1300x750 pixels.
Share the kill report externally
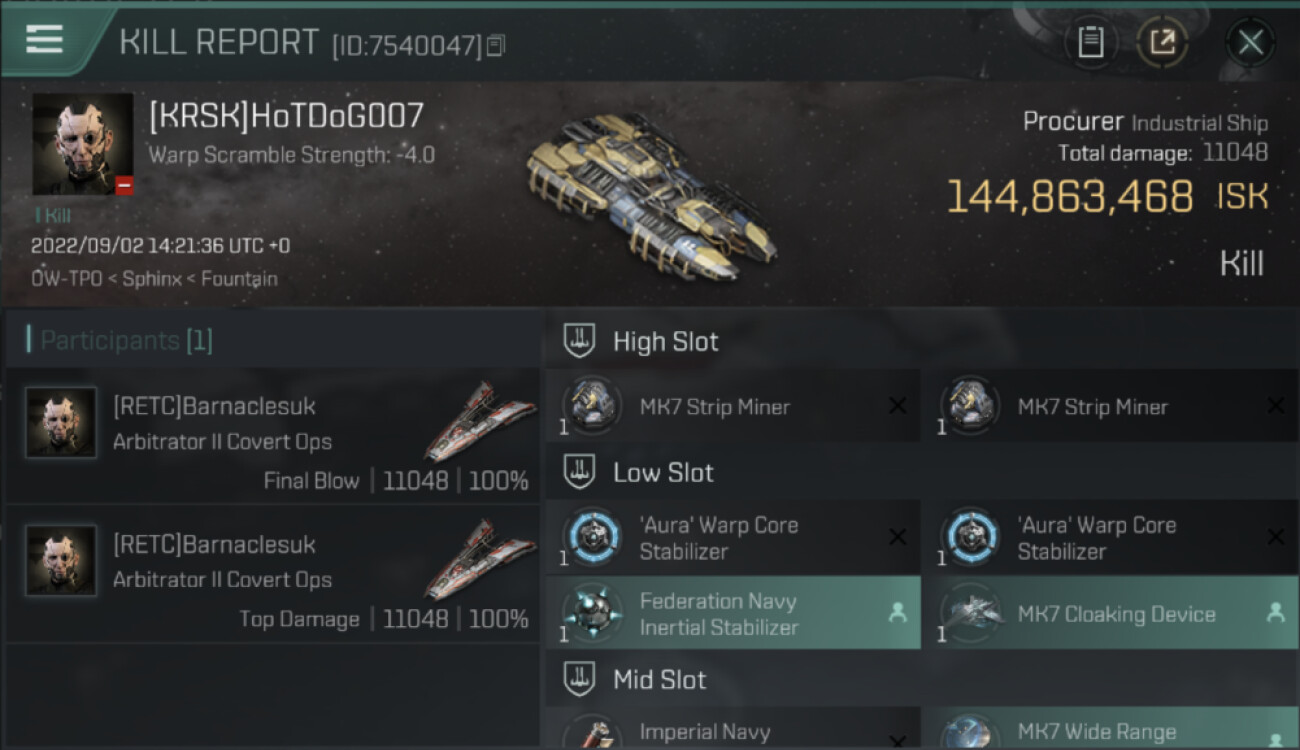pos(1161,43)
